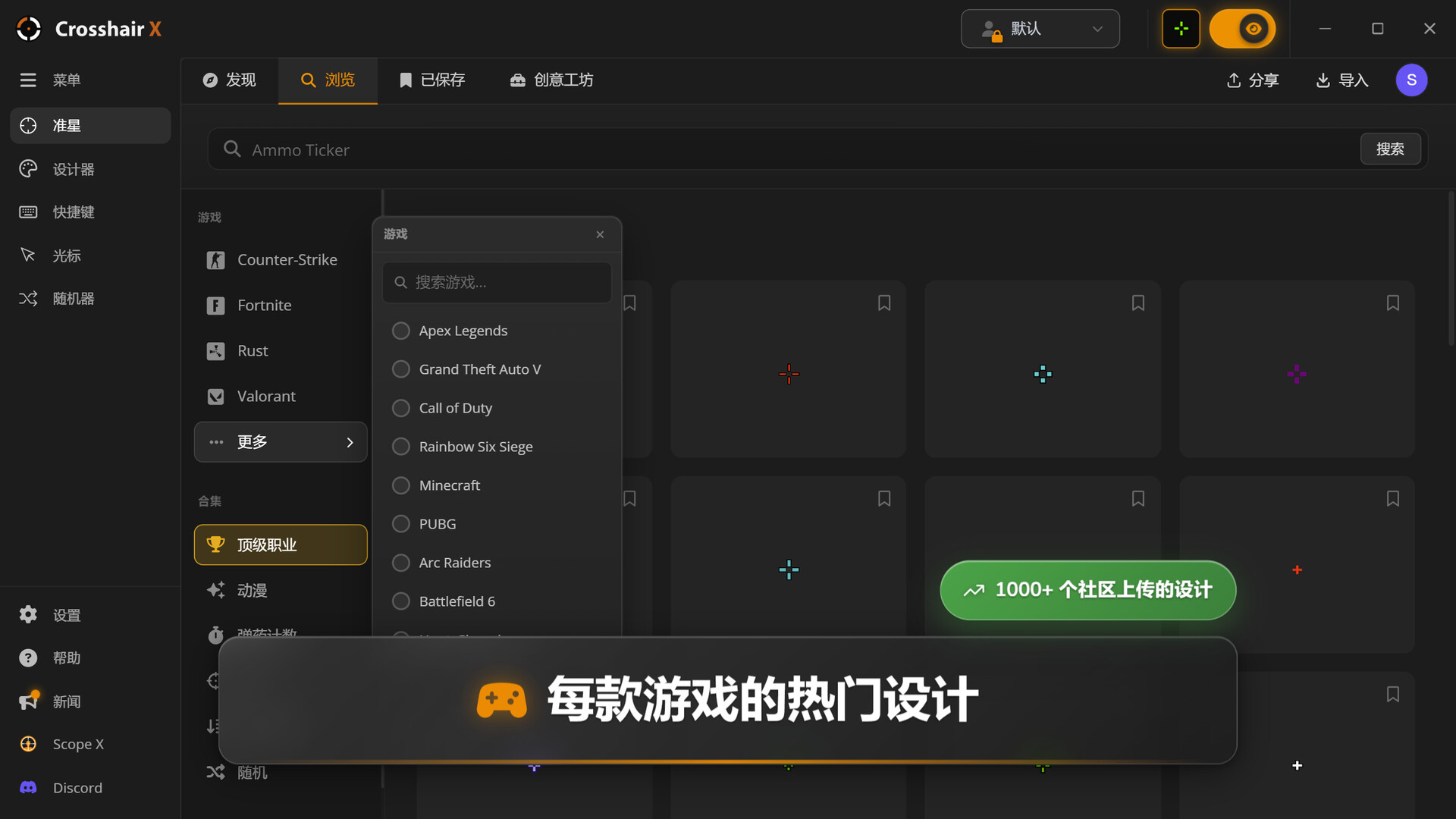Select the Call of Duty radio button

[x=401, y=408]
